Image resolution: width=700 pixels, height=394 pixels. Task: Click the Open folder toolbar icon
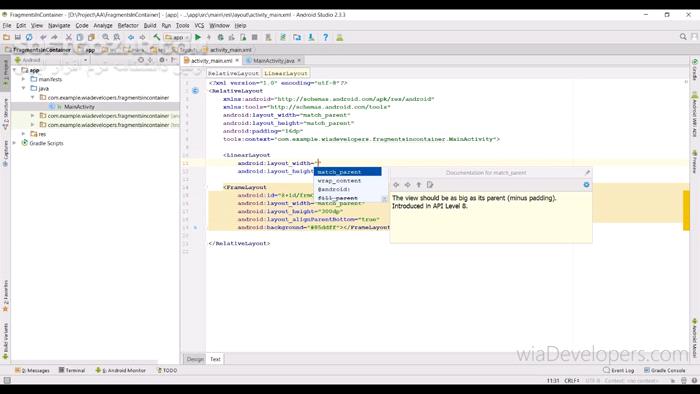[x=6, y=37]
